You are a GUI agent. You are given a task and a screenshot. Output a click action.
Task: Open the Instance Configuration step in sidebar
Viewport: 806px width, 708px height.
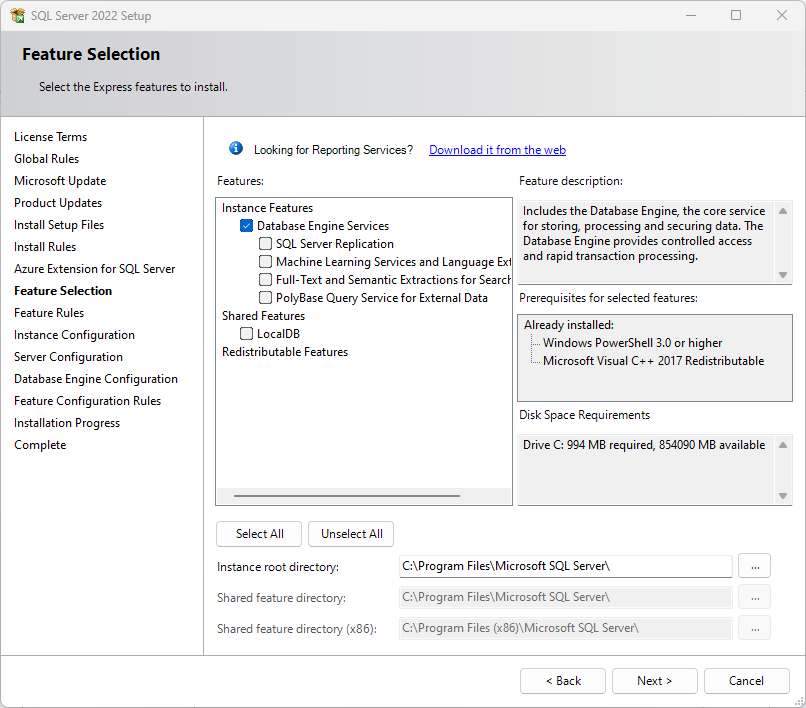[x=75, y=335]
